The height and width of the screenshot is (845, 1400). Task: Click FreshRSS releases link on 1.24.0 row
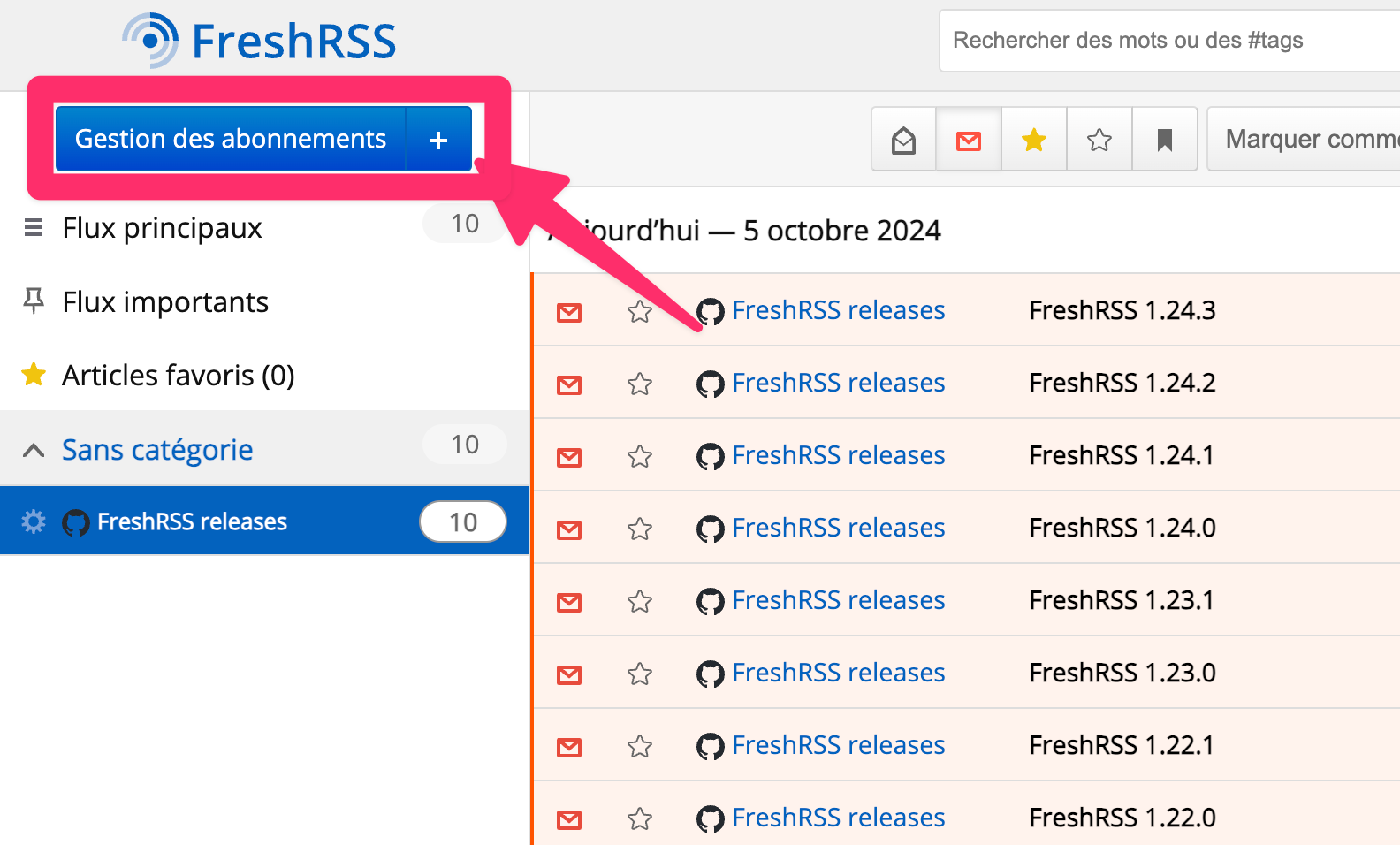[x=838, y=528]
